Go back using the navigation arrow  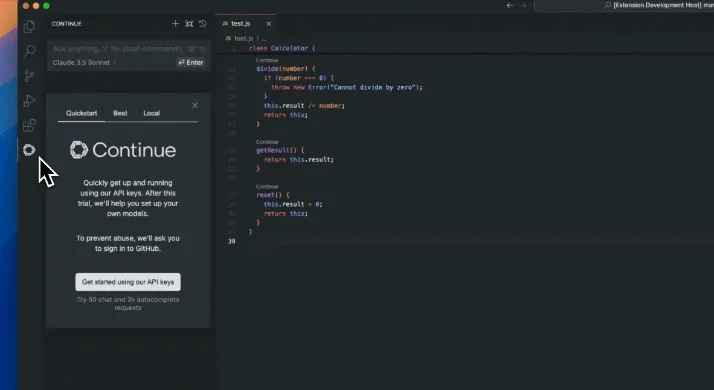(x=510, y=5)
